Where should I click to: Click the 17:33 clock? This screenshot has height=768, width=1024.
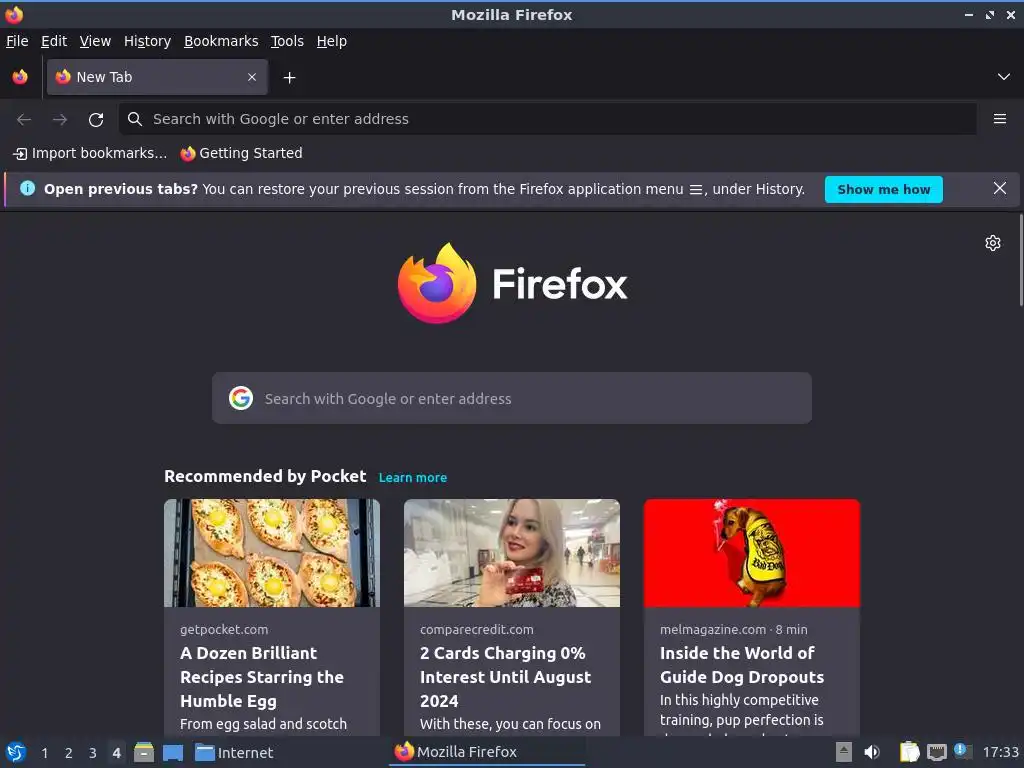click(x=1000, y=752)
